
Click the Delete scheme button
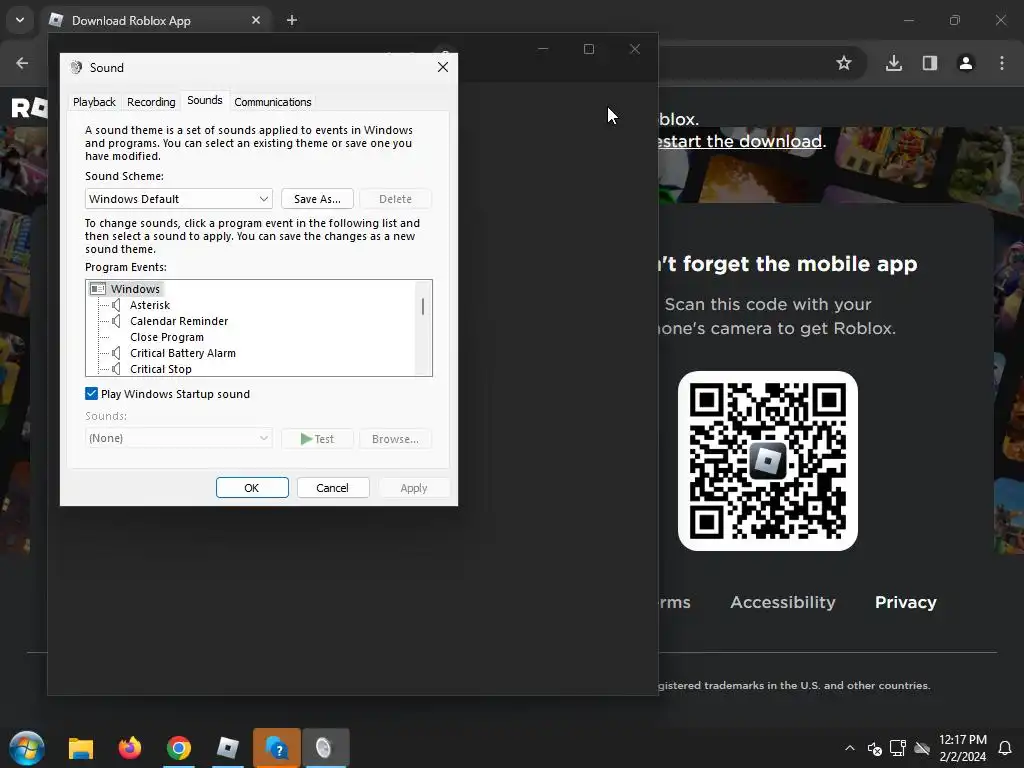395,199
